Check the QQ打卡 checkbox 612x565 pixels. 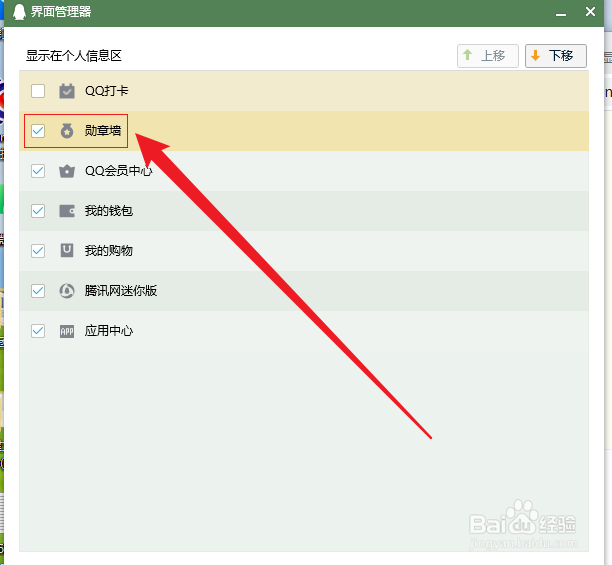[x=38, y=91]
